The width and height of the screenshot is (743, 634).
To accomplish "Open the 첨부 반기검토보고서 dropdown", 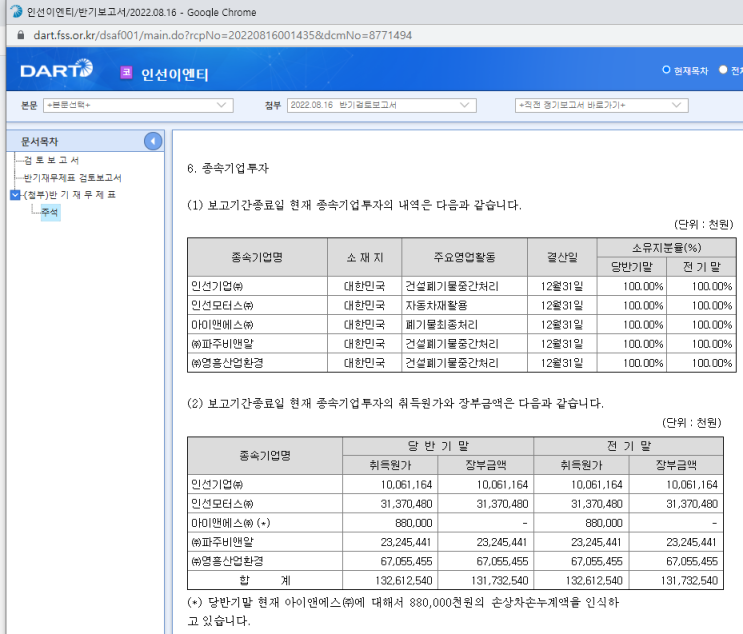I will [x=381, y=105].
